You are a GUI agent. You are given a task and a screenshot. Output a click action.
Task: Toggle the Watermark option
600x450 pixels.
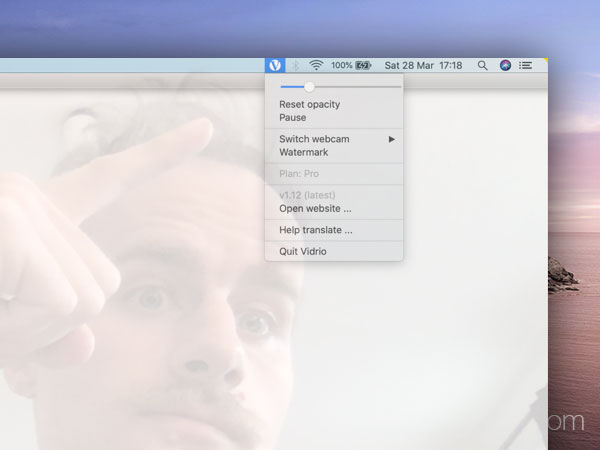334,152
